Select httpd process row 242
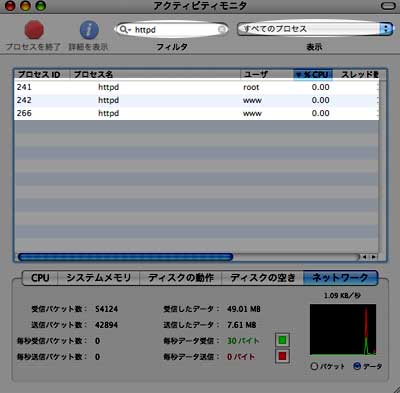Image resolution: width=400 pixels, height=393 pixels. tap(197, 100)
